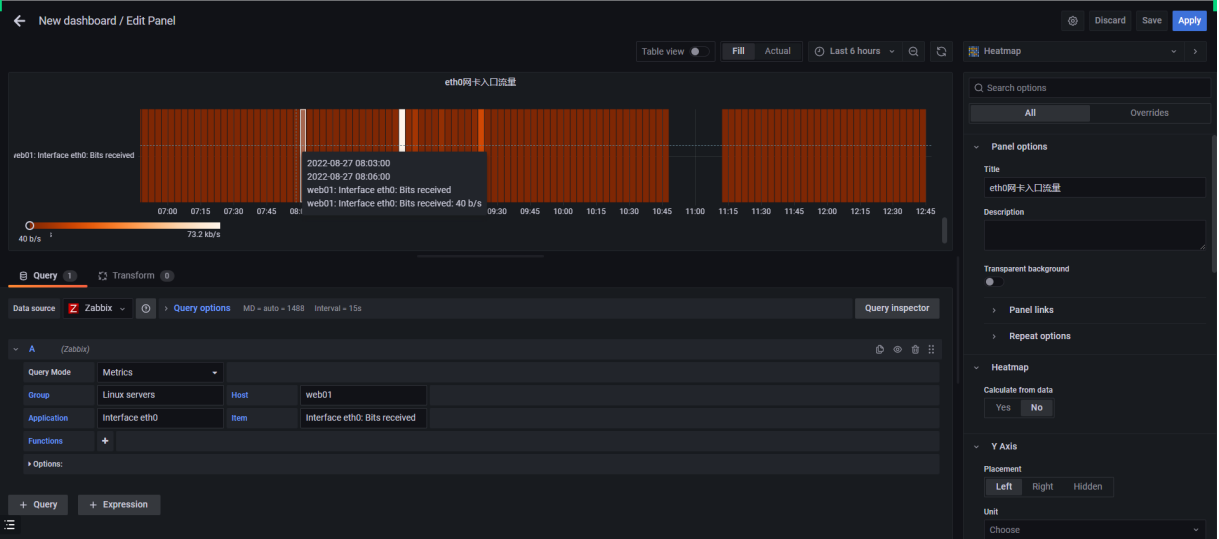Edit the Group field Linux servers
Screen dimensions: 1219x539
tap(160, 395)
